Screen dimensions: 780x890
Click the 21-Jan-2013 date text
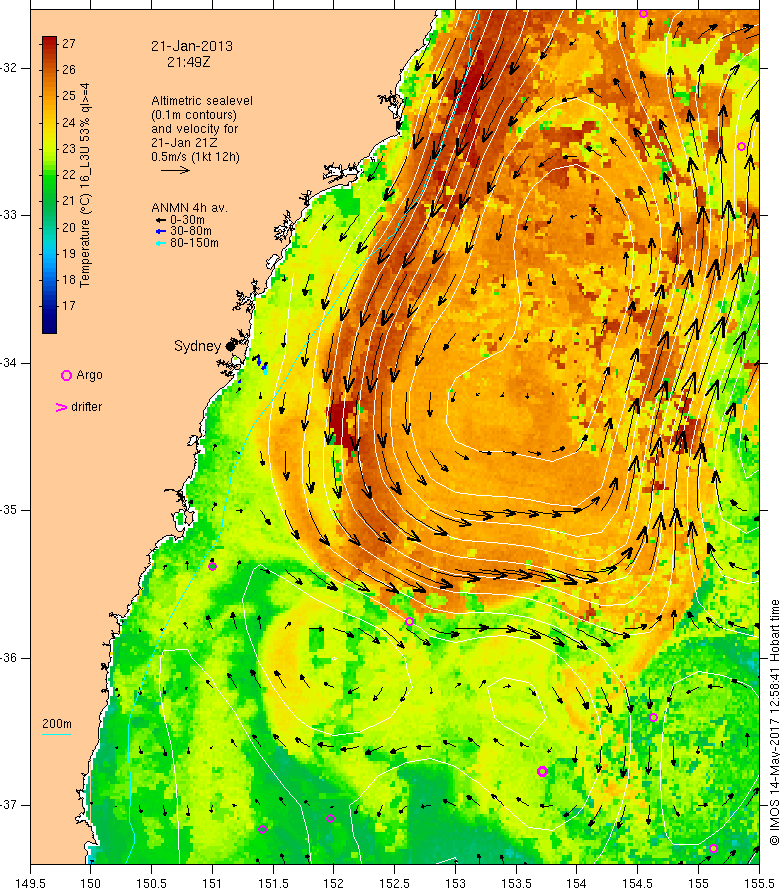pyautogui.click(x=192, y=47)
